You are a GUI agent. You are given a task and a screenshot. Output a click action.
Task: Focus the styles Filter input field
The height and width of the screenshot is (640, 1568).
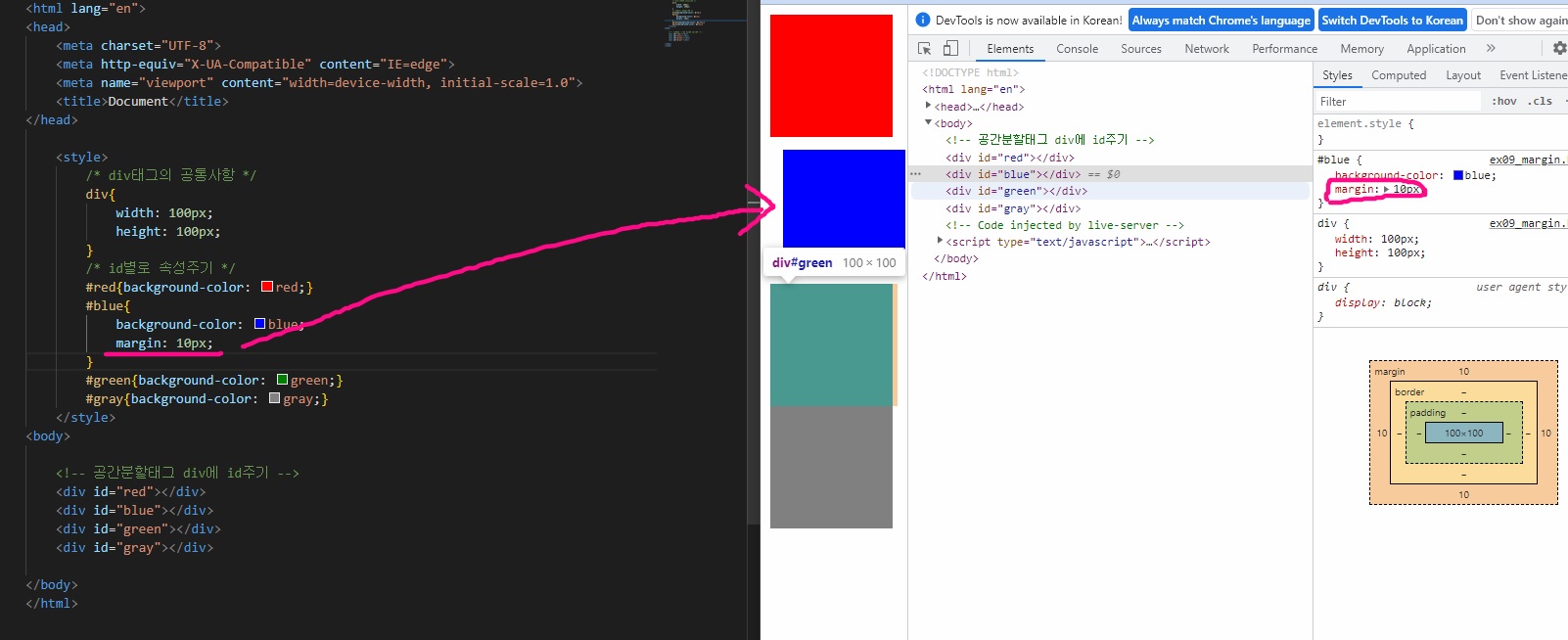click(x=1398, y=101)
